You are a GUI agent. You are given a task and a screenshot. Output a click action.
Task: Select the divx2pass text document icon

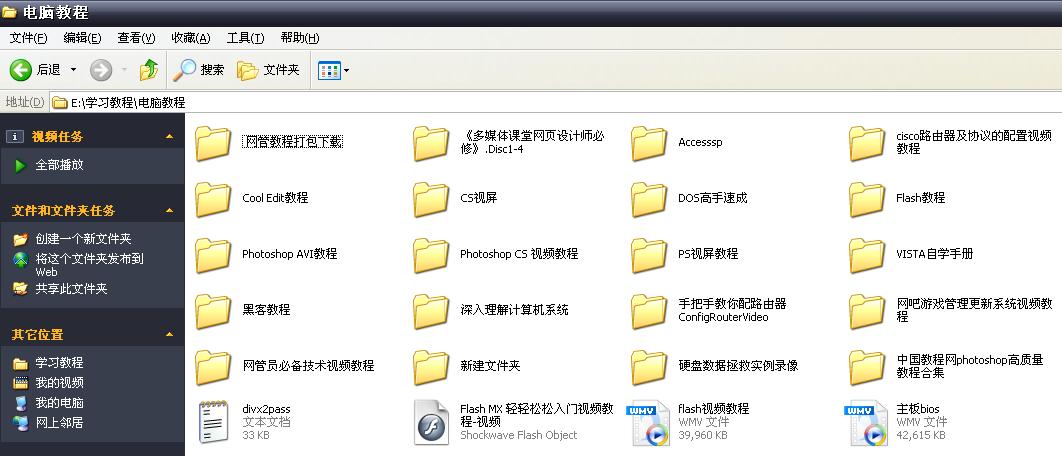coord(214,422)
